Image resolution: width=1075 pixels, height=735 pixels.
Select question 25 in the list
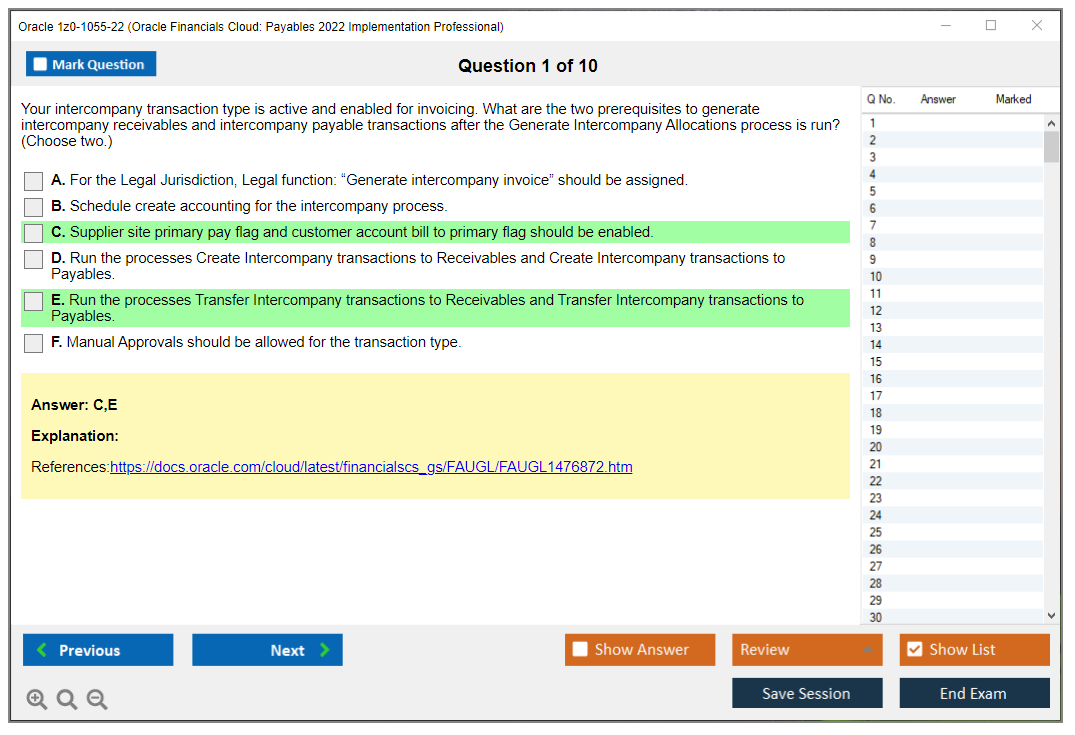point(876,532)
